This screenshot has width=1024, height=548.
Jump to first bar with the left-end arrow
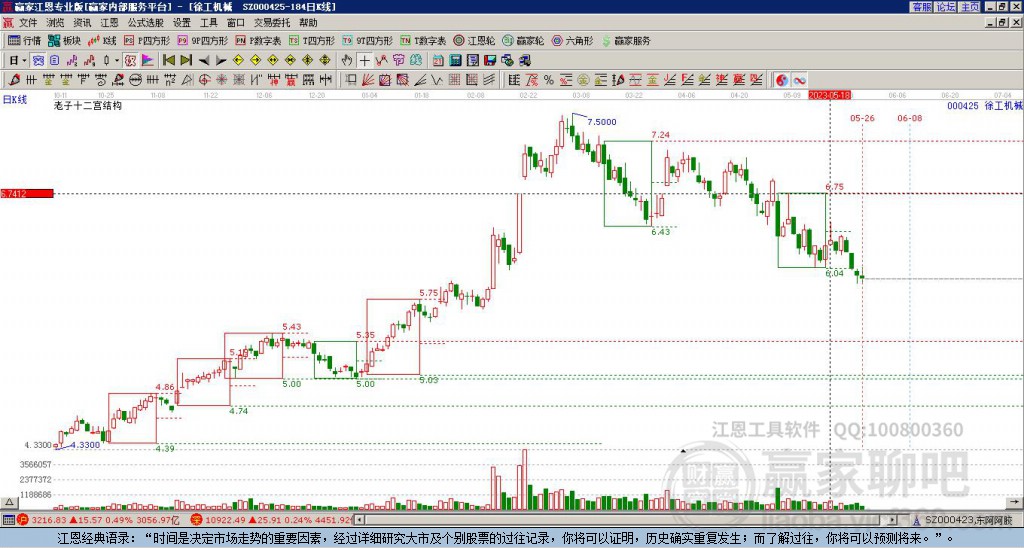coord(168,60)
